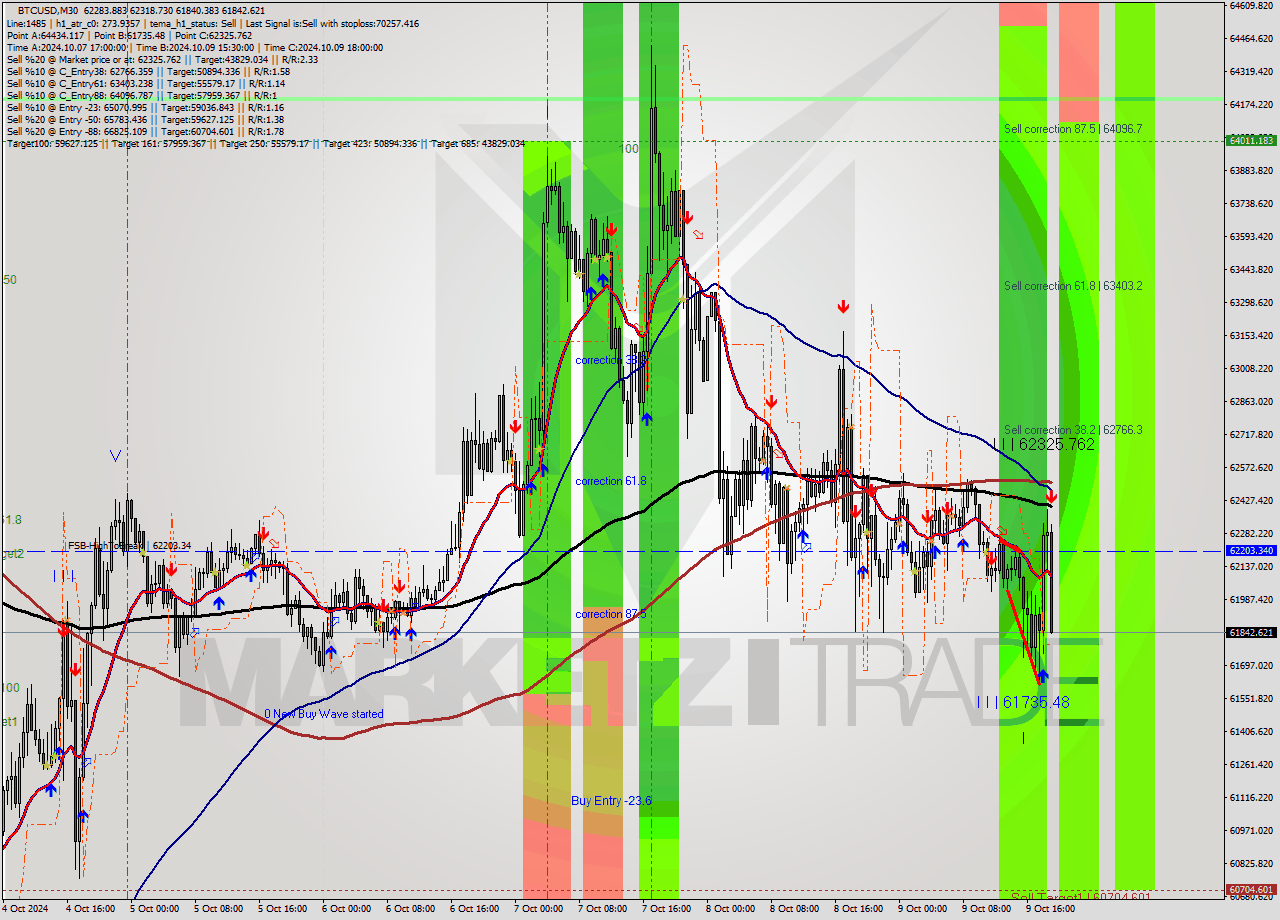This screenshot has height=920, width=1280.
Task: Click the blue up arrow above 61735.48 label
Action: (1042, 677)
